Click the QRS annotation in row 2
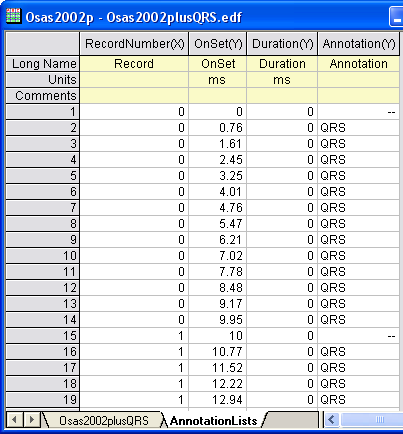Screen dimensions: 403x434 (358, 128)
